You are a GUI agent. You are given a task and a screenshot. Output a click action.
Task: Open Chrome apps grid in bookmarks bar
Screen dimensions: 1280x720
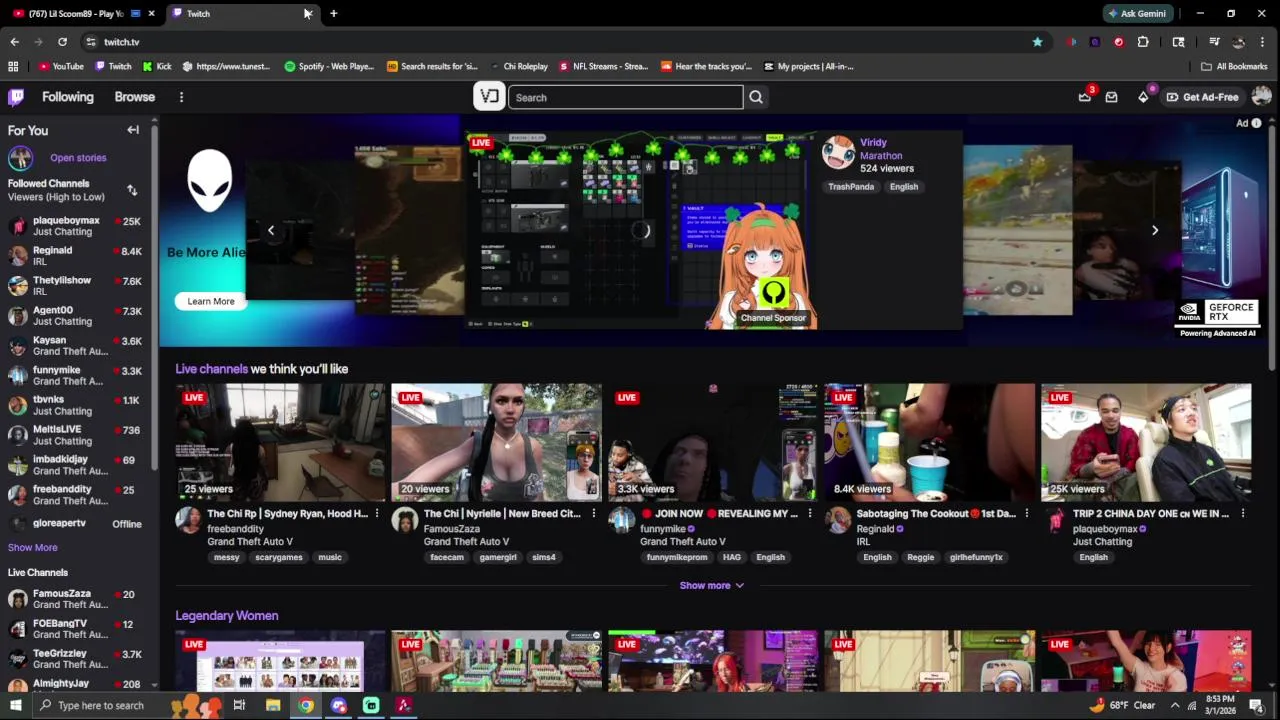13,66
